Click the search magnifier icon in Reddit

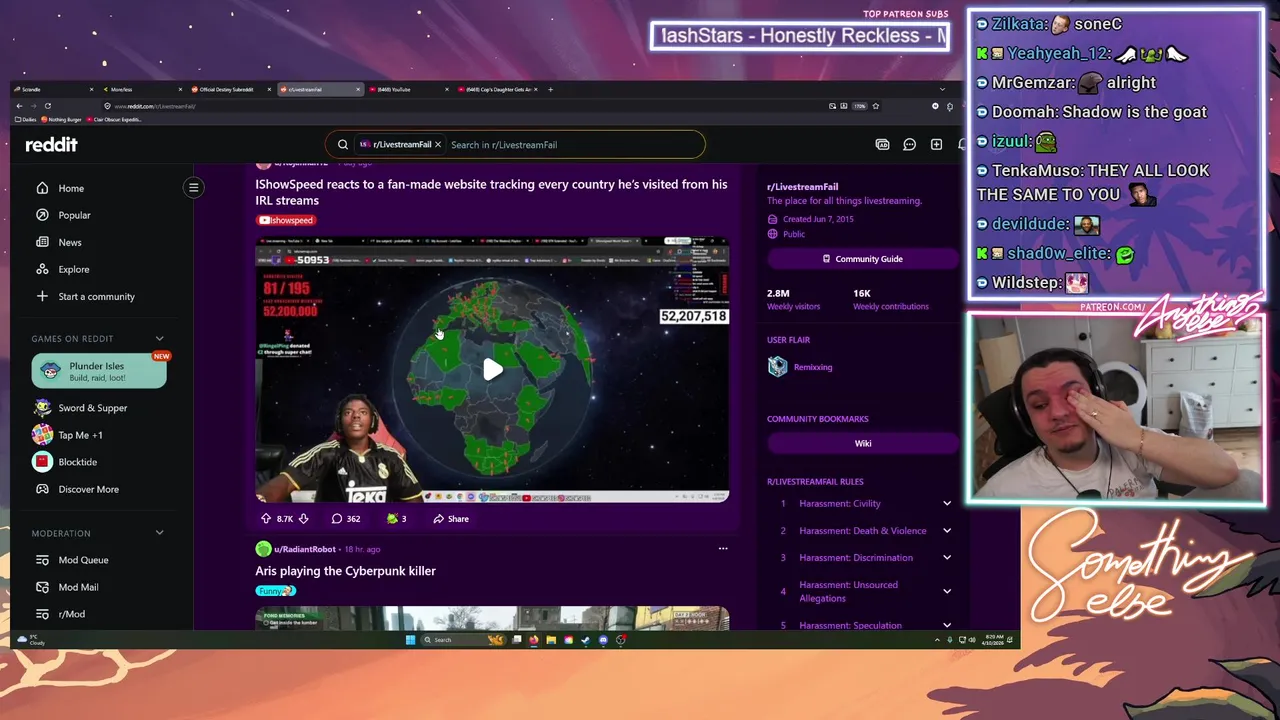343,144
